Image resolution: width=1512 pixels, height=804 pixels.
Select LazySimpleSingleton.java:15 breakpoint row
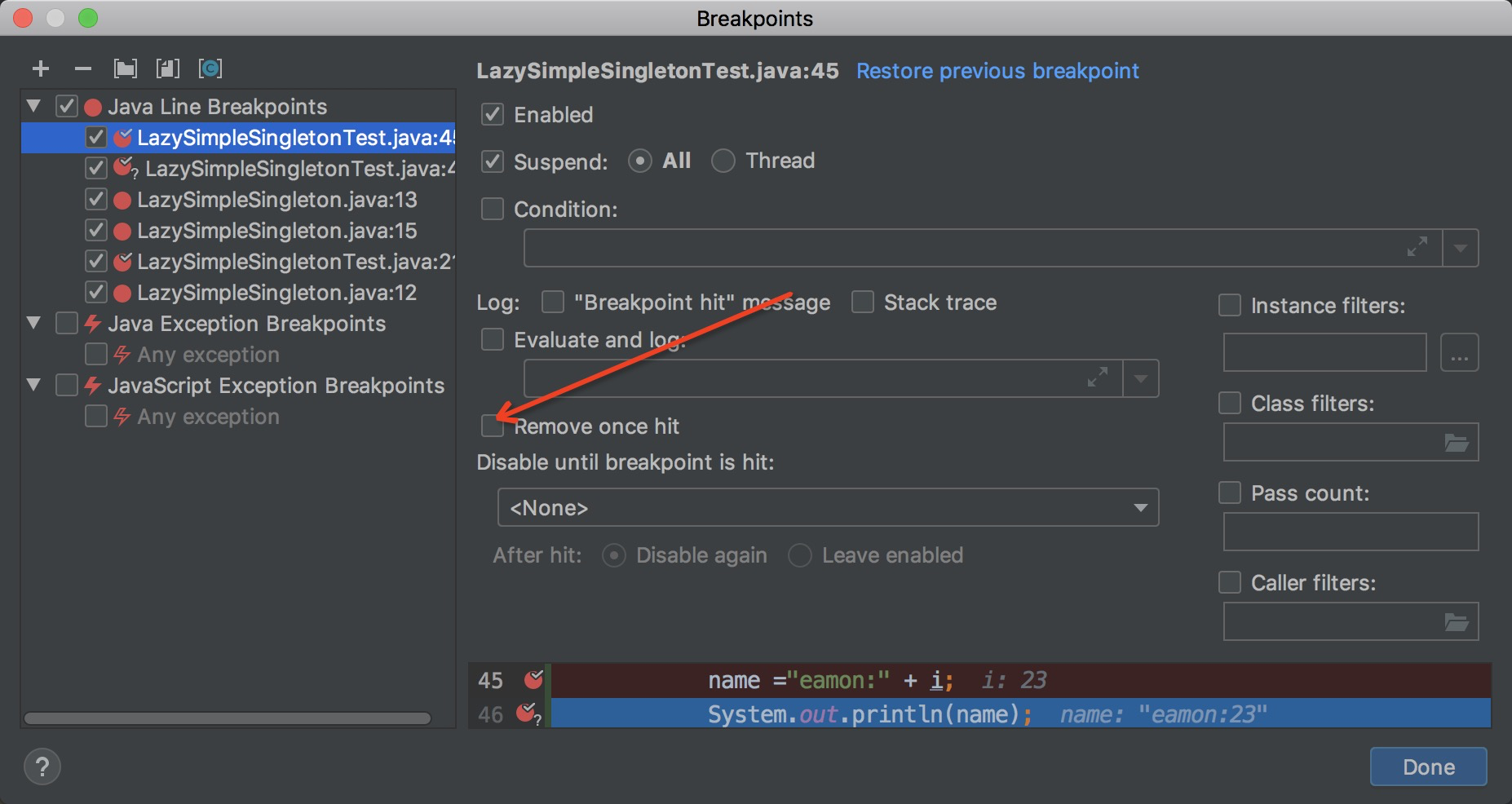pyautogui.click(x=238, y=231)
